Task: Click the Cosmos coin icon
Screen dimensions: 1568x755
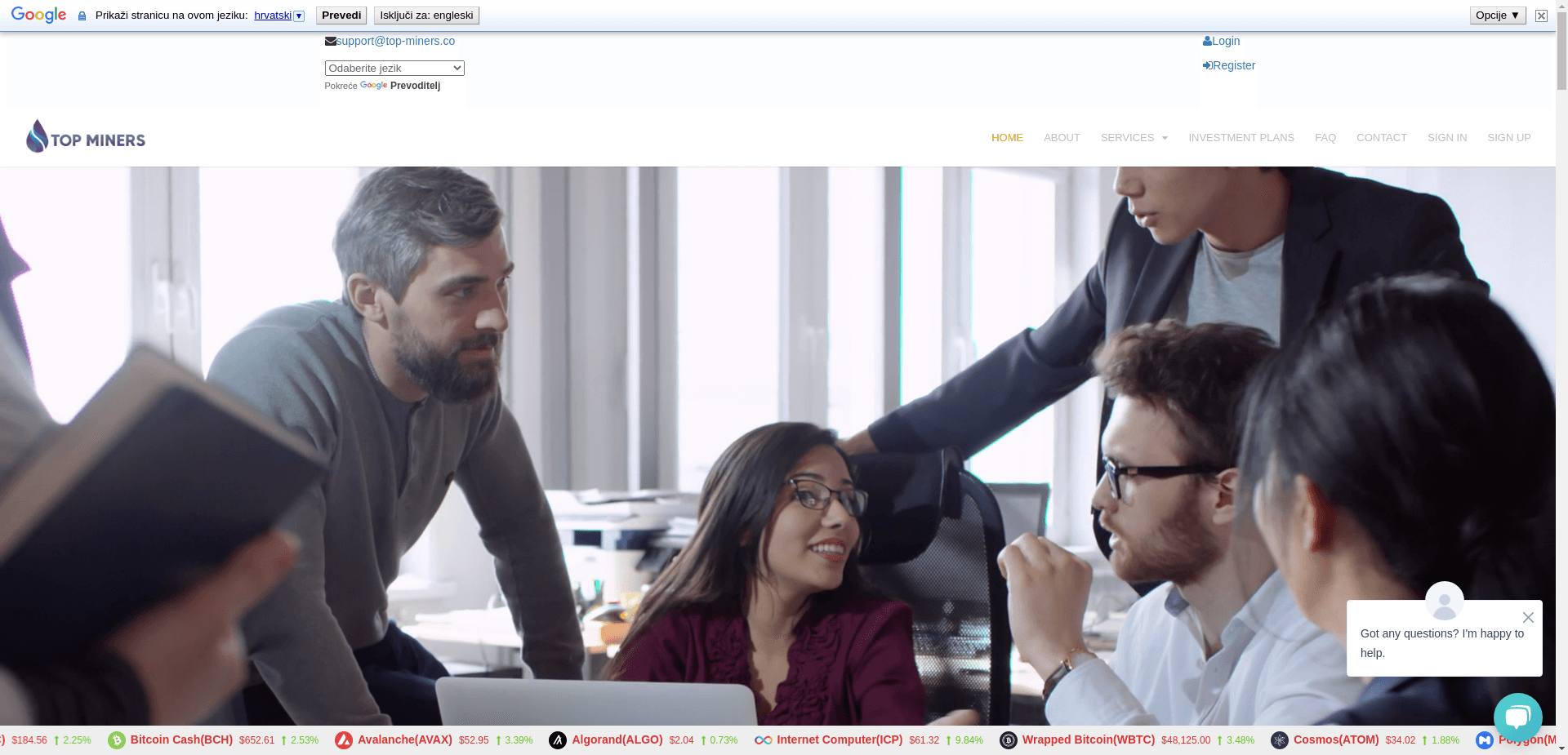Action: pos(1280,740)
